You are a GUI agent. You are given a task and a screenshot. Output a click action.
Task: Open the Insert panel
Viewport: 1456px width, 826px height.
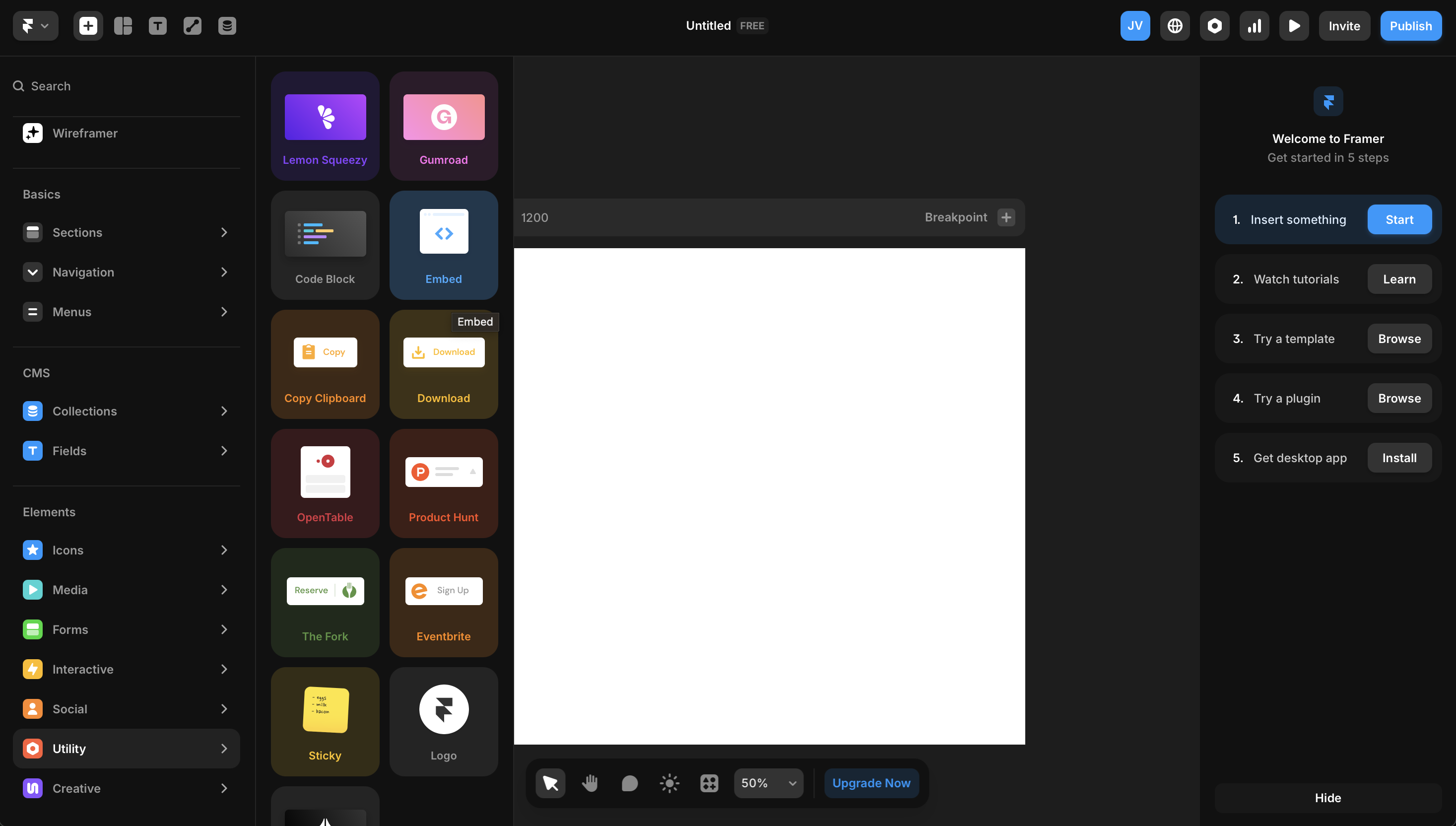click(x=88, y=25)
